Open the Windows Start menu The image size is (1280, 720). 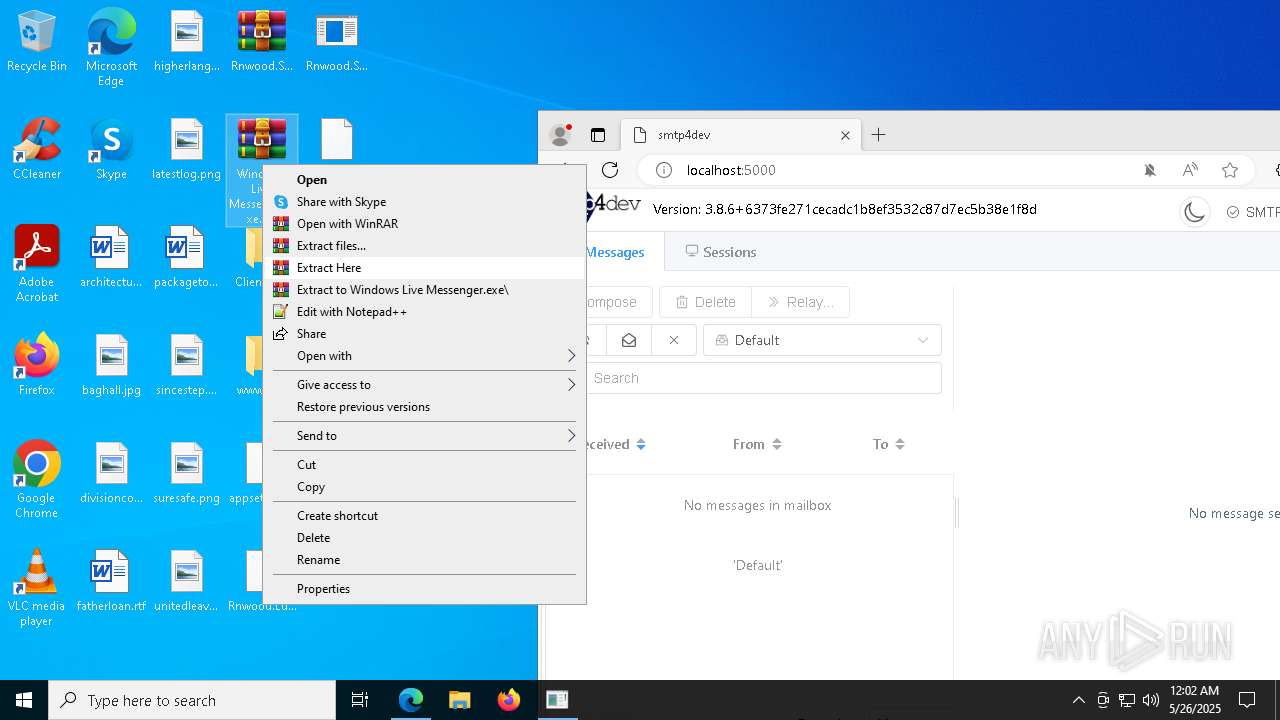[24, 700]
